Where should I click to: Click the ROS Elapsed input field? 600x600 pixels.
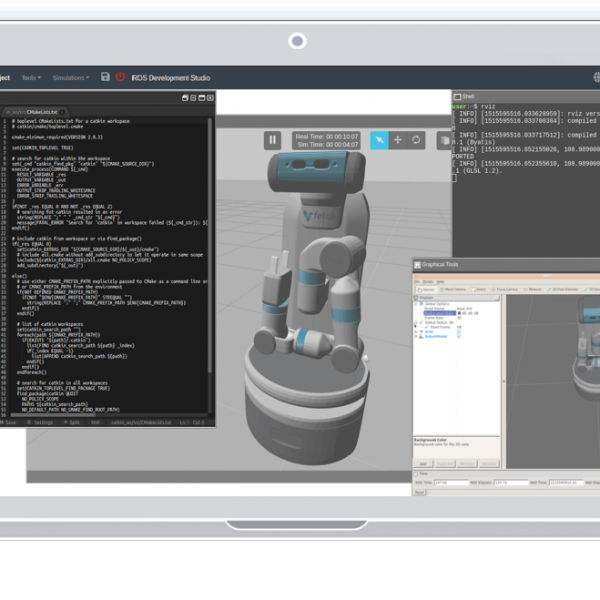(511, 483)
